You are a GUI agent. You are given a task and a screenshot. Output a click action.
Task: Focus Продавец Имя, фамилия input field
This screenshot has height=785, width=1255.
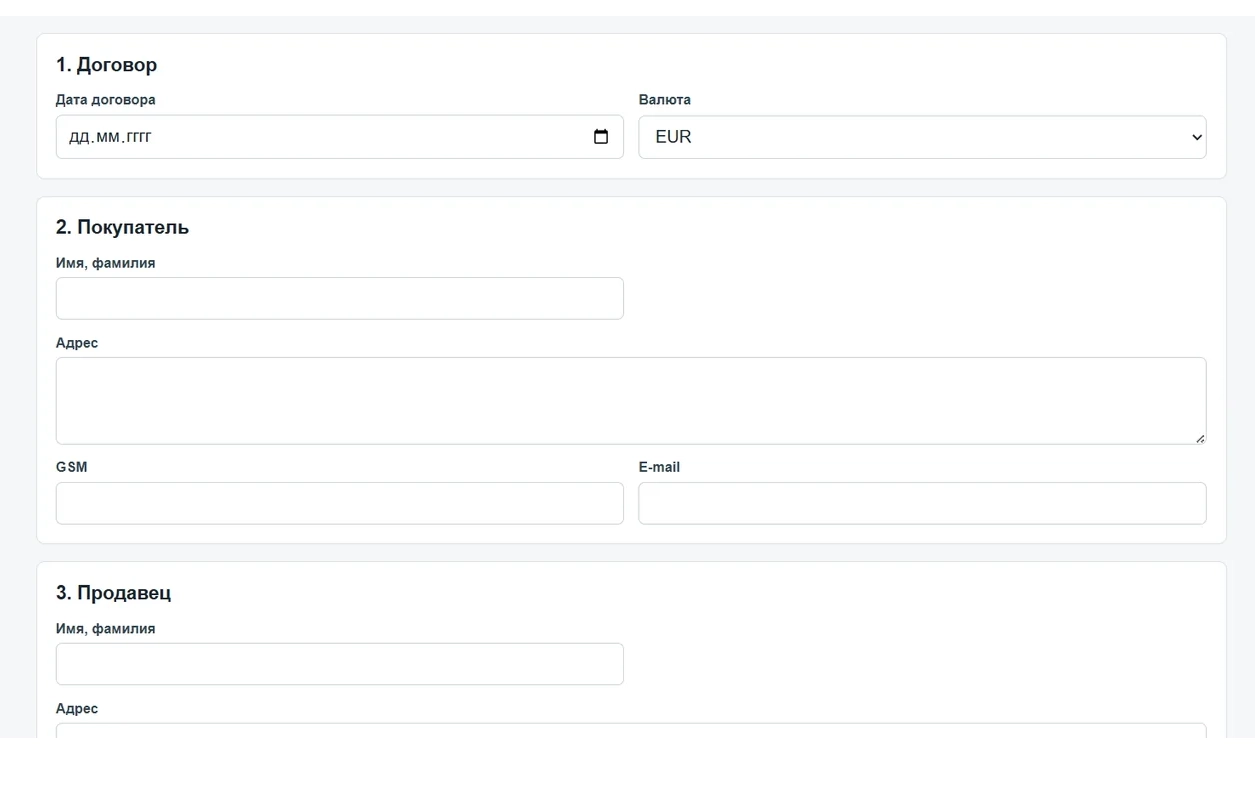[340, 664]
